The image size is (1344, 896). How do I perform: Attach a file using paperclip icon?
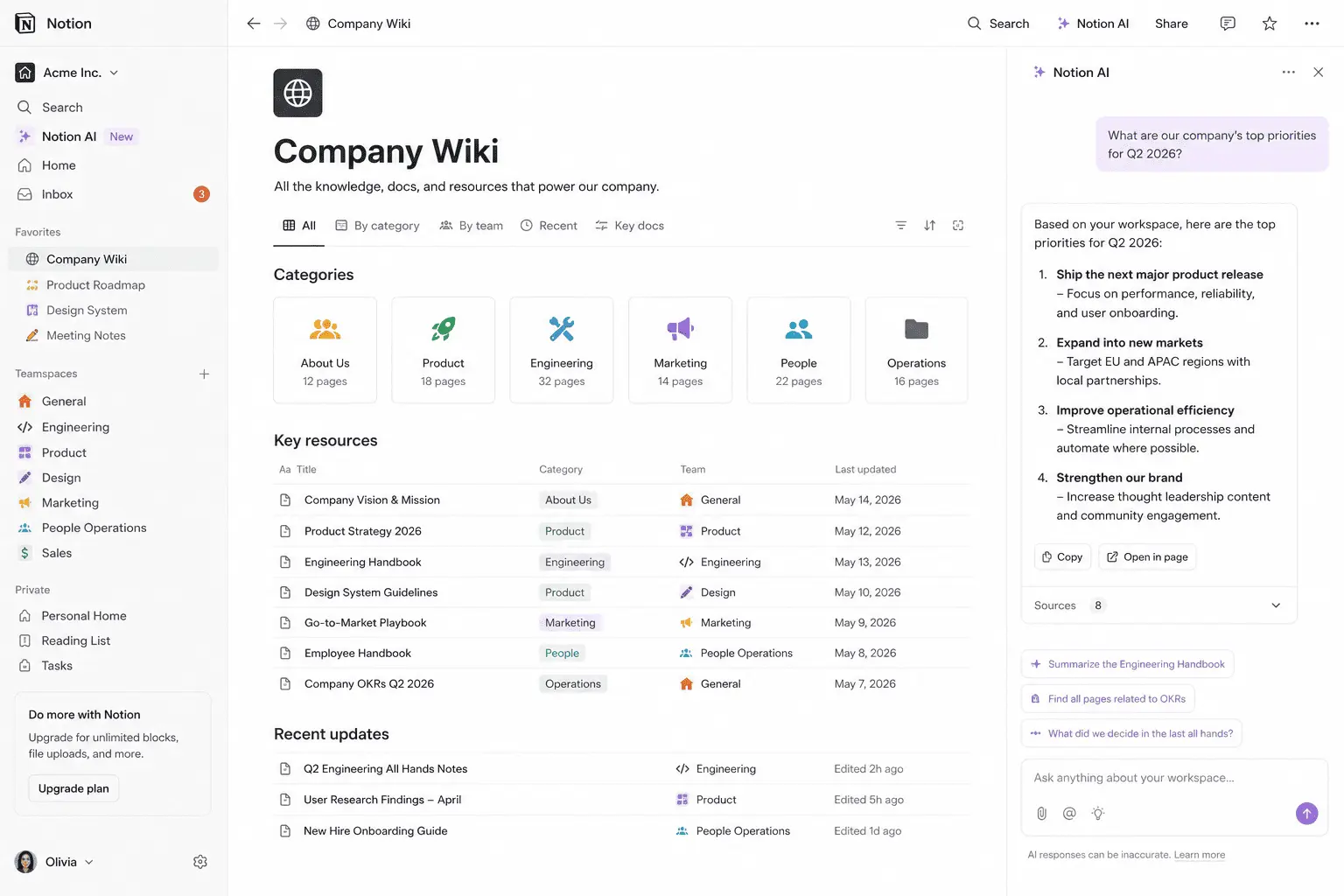pyautogui.click(x=1041, y=814)
